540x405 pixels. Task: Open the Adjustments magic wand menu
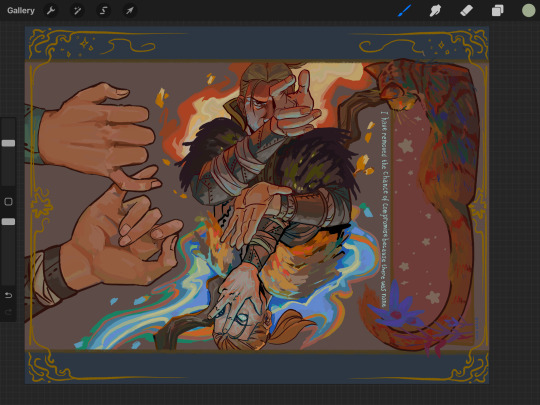pyautogui.click(x=77, y=11)
